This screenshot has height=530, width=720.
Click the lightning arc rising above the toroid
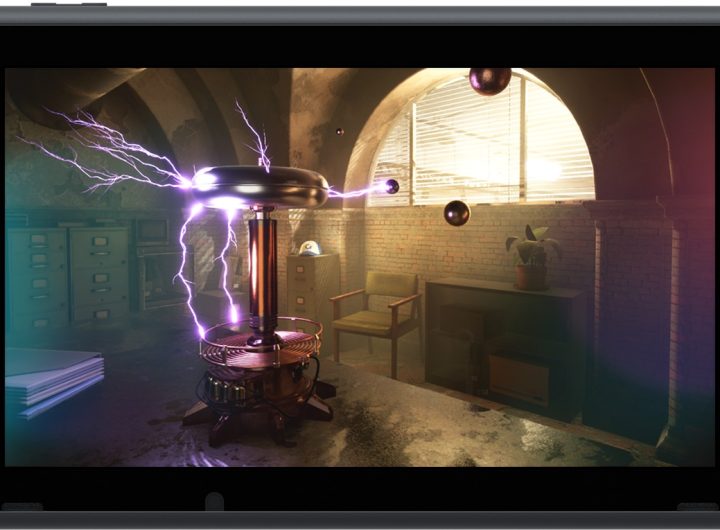pyautogui.click(x=253, y=135)
